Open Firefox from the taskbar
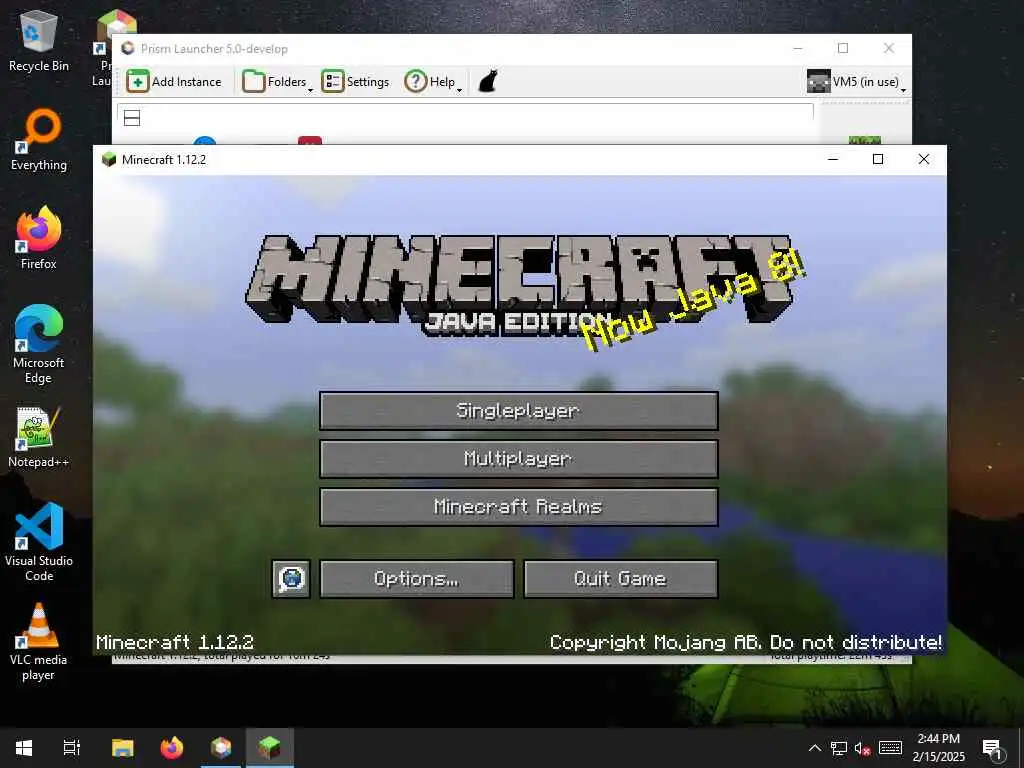 tap(172, 748)
